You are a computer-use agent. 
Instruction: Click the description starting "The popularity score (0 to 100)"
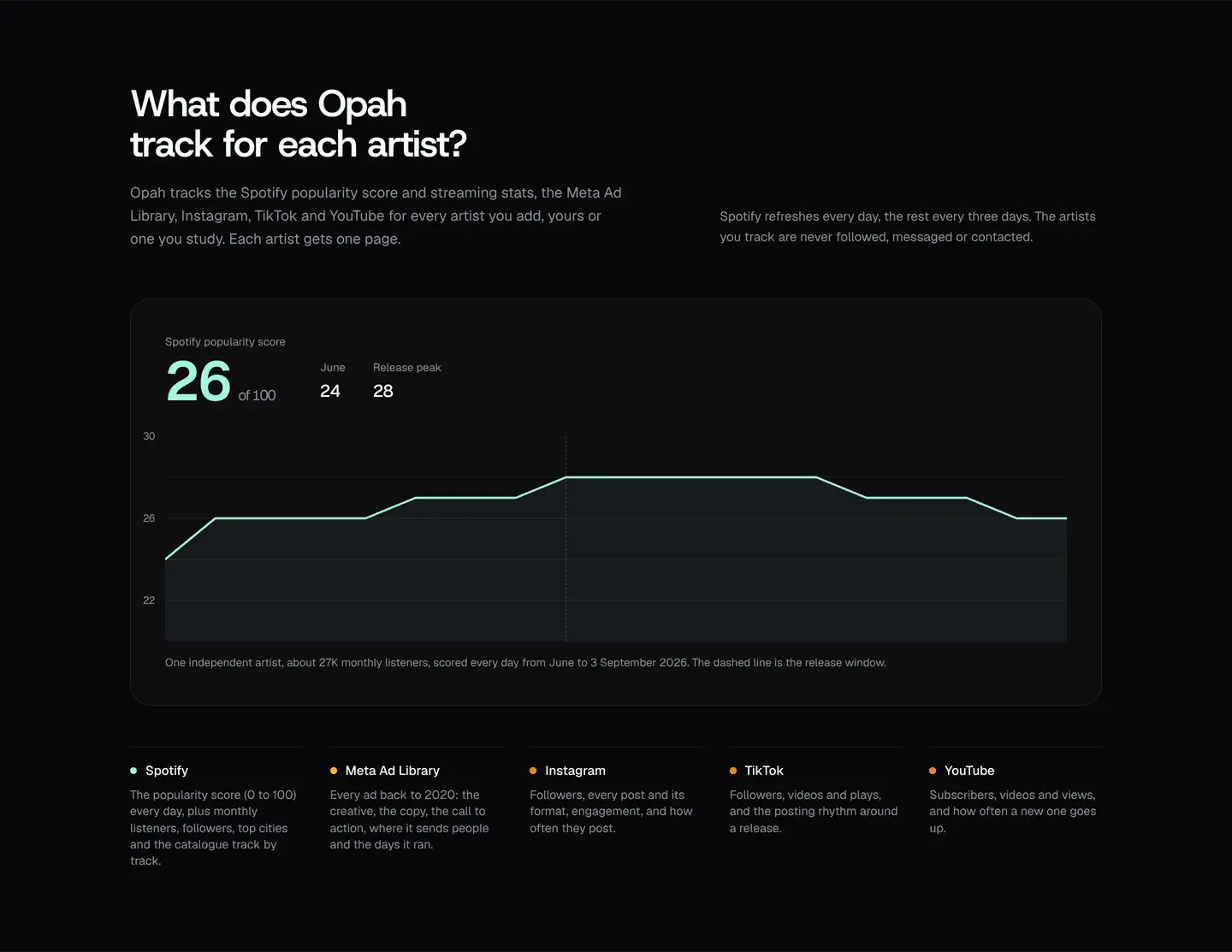214,828
